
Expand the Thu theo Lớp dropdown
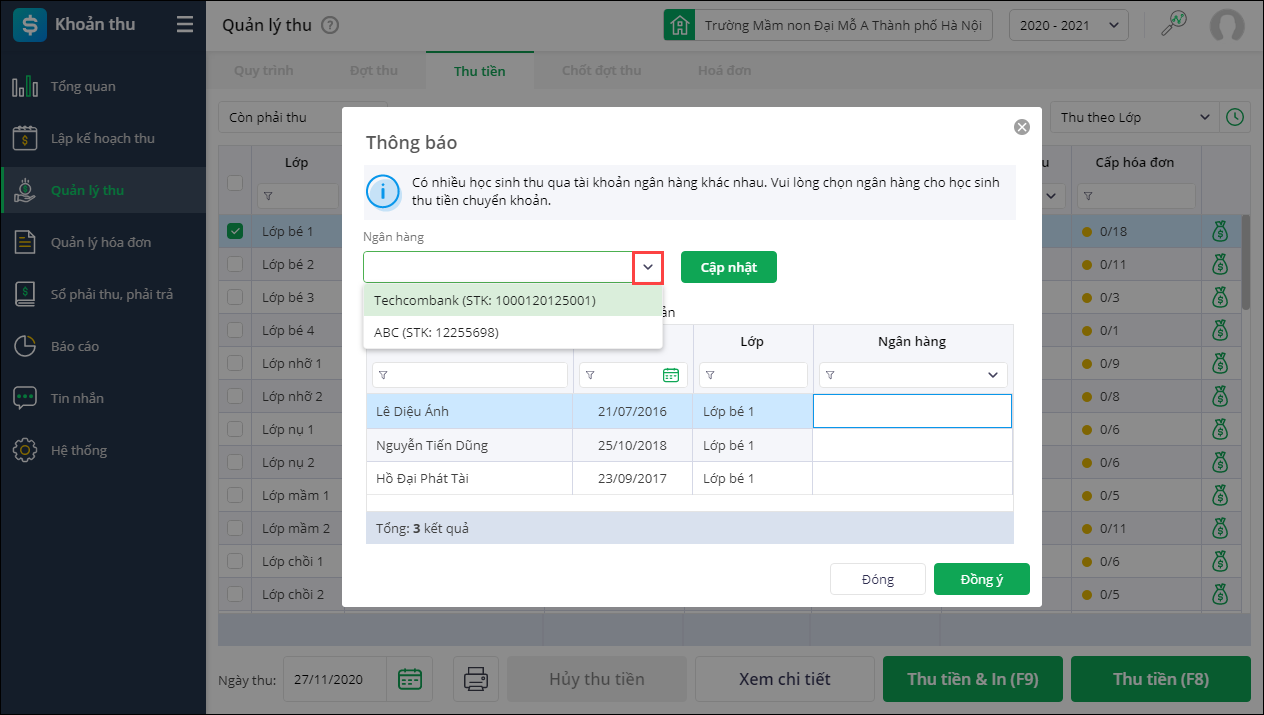click(1134, 117)
